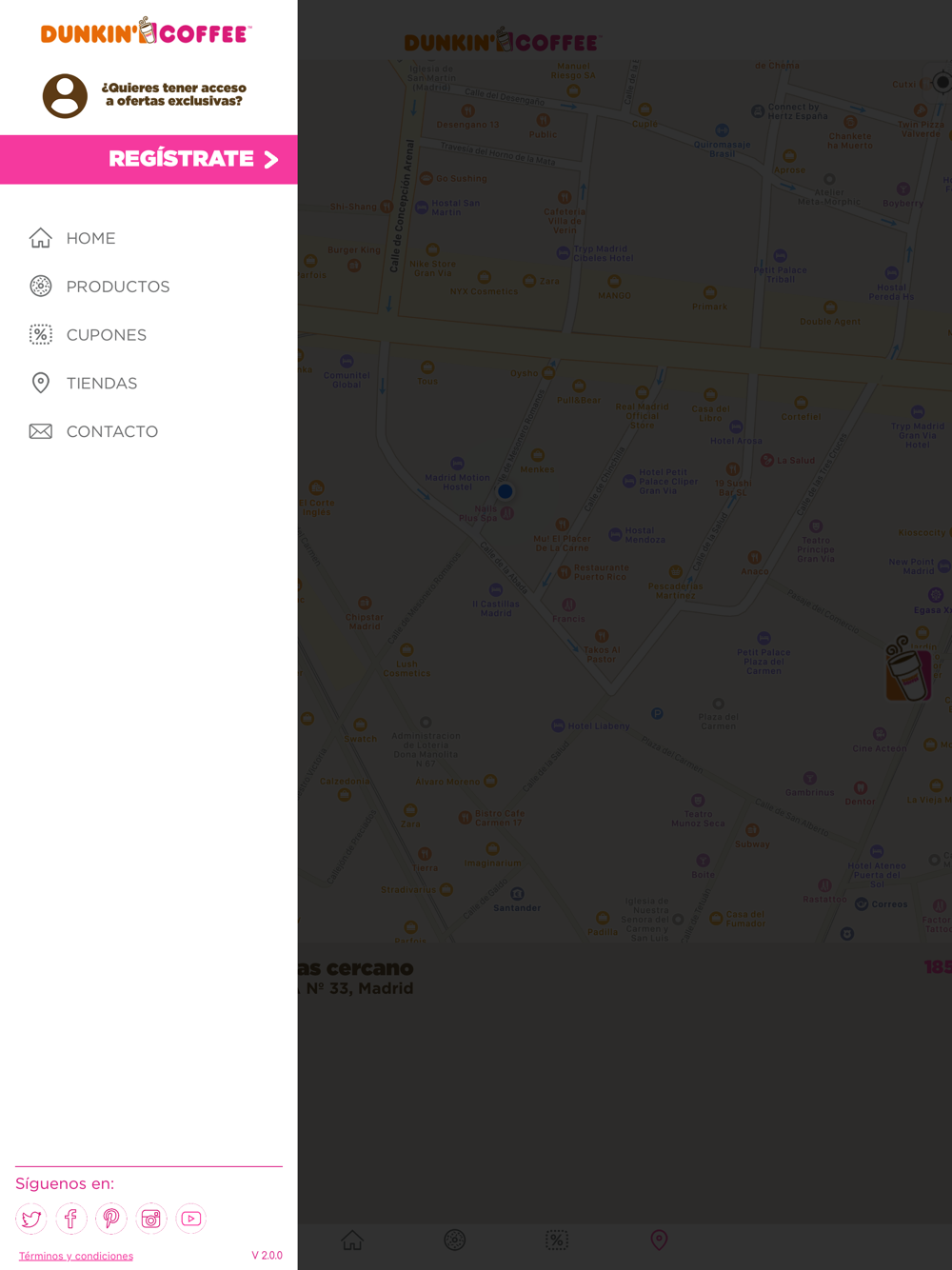Open the YouTube social link
Viewport: 952px width, 1270px height.
click(x=191, y=1219)
